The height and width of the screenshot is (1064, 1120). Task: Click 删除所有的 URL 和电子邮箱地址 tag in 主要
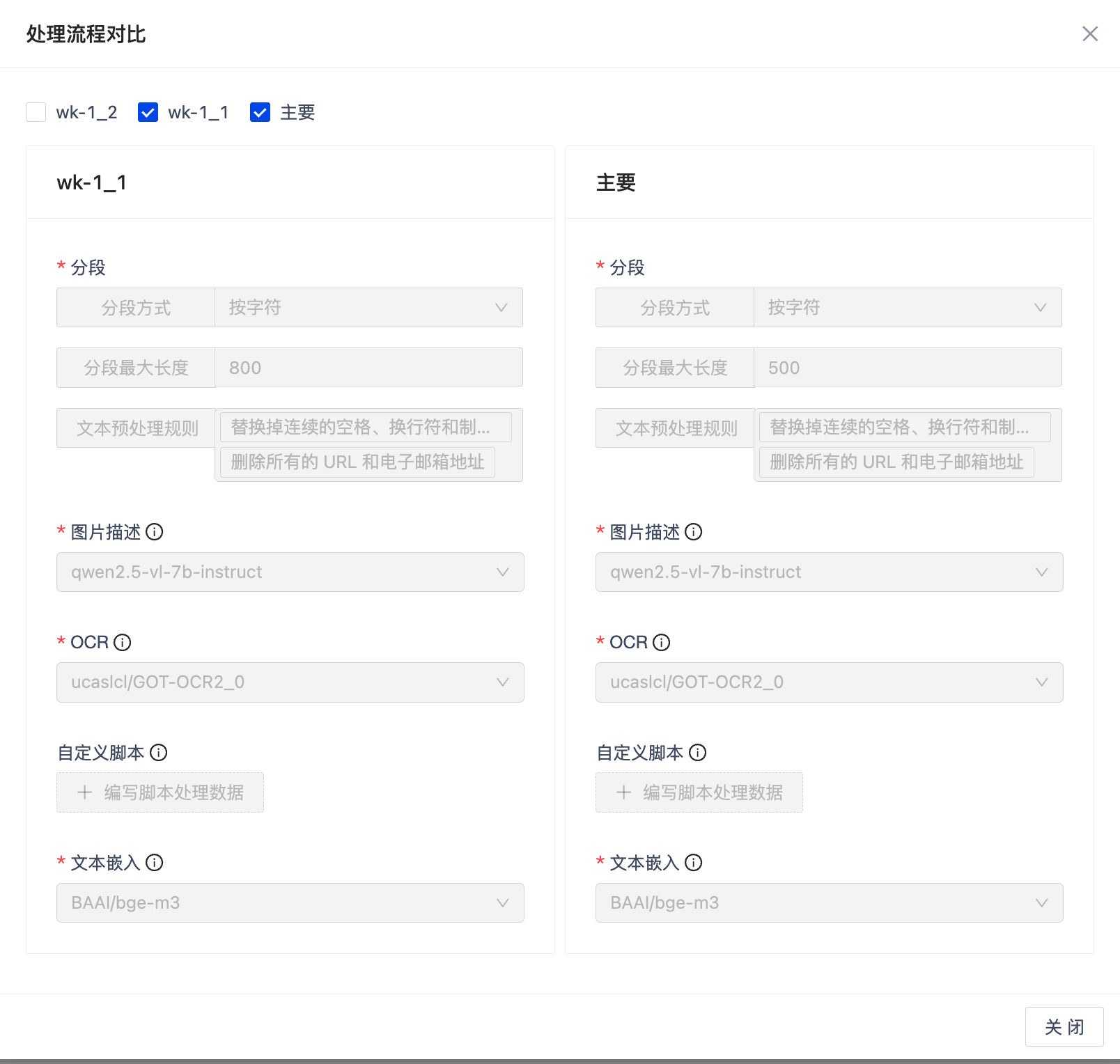(896, 462)
